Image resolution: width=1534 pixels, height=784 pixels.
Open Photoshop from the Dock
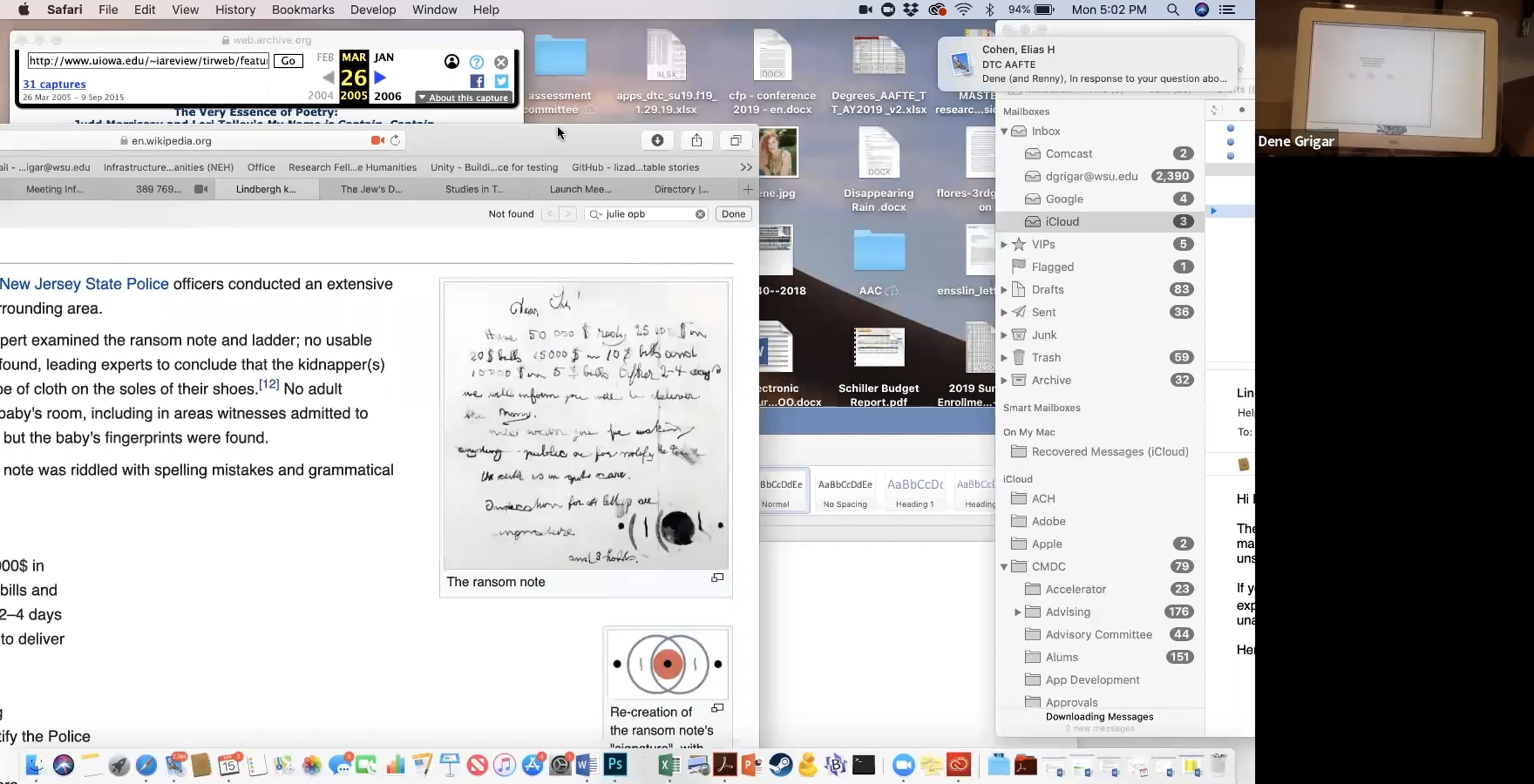point(616,765)
